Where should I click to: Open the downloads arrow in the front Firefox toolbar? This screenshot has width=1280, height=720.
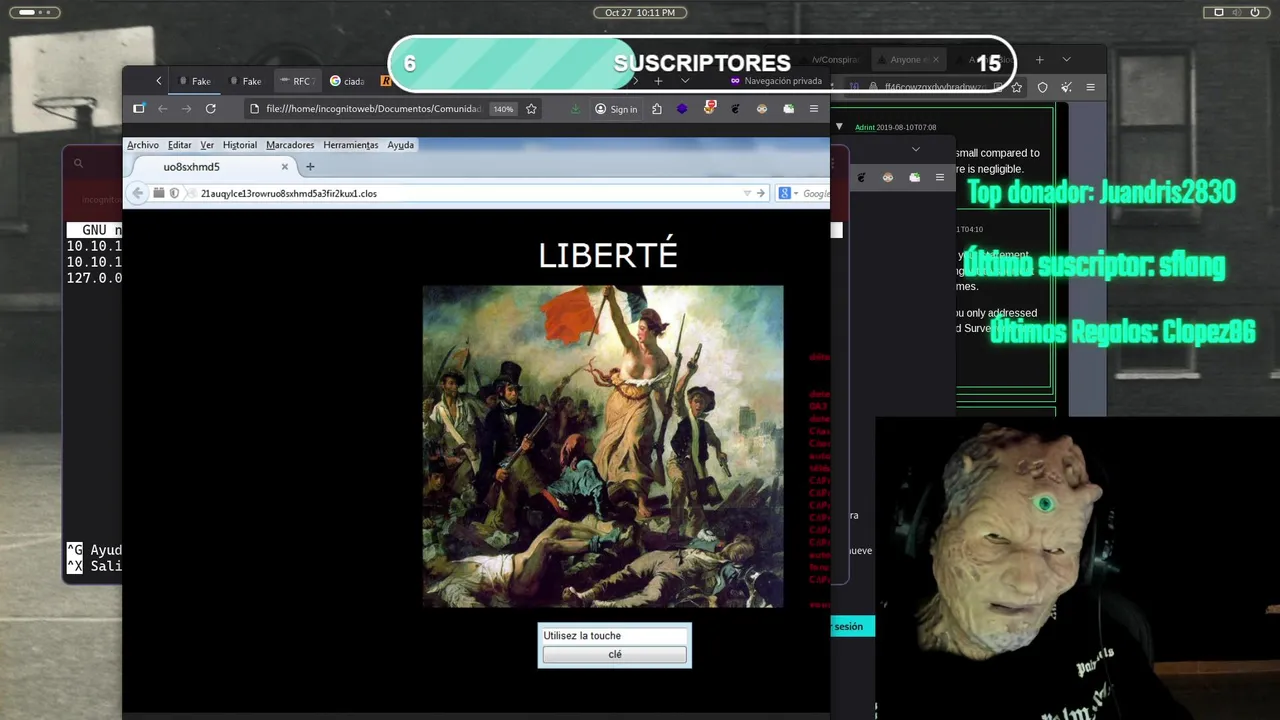[575, 109]
